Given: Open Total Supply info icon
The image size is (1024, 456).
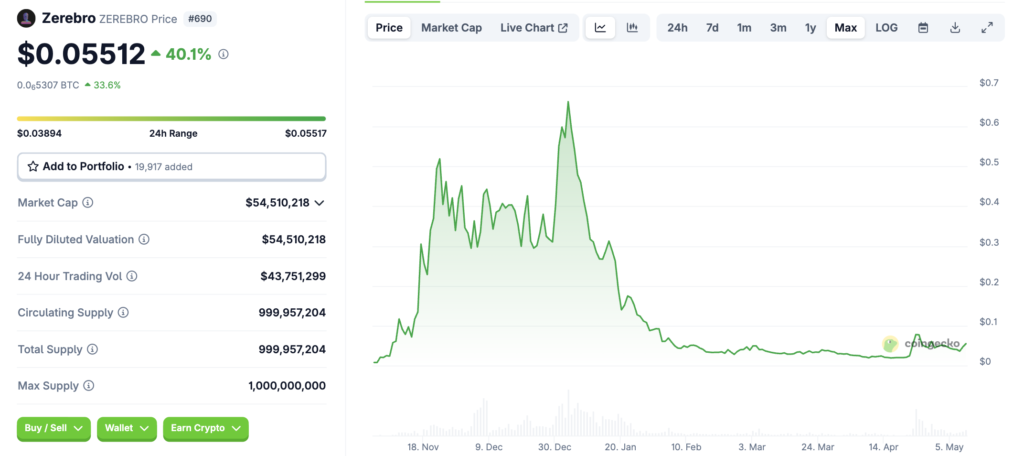Looking at the screenshot, I should [92, 350].
